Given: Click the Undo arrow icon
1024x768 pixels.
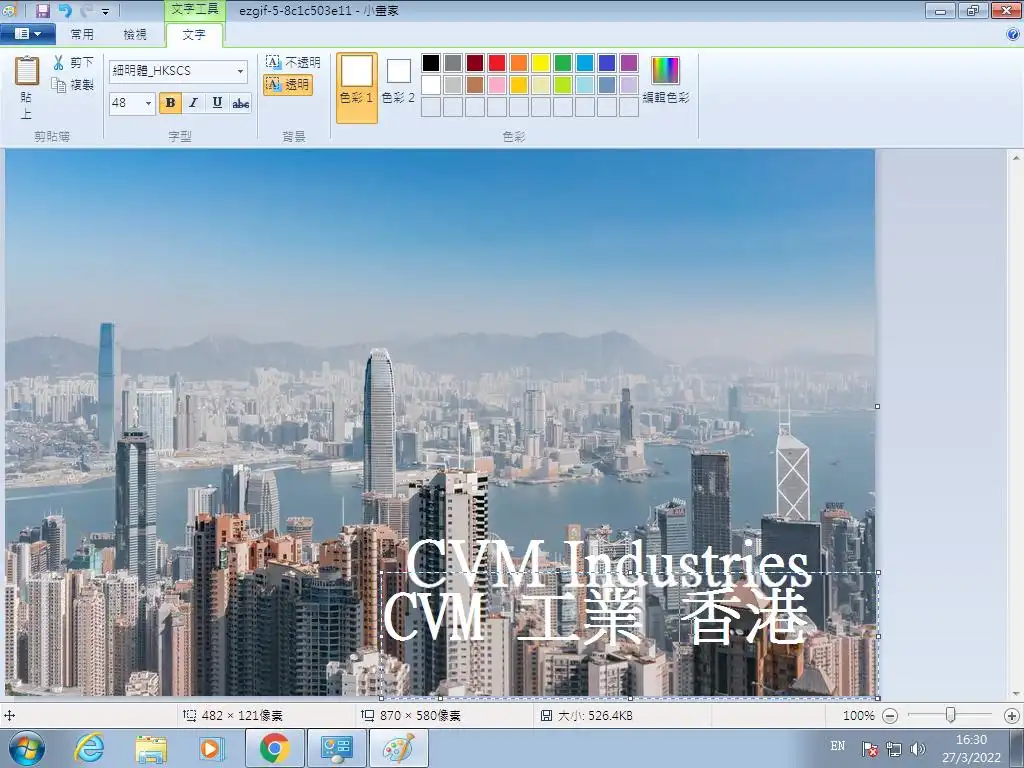Looking at the screenshot, I should point(65,10).
